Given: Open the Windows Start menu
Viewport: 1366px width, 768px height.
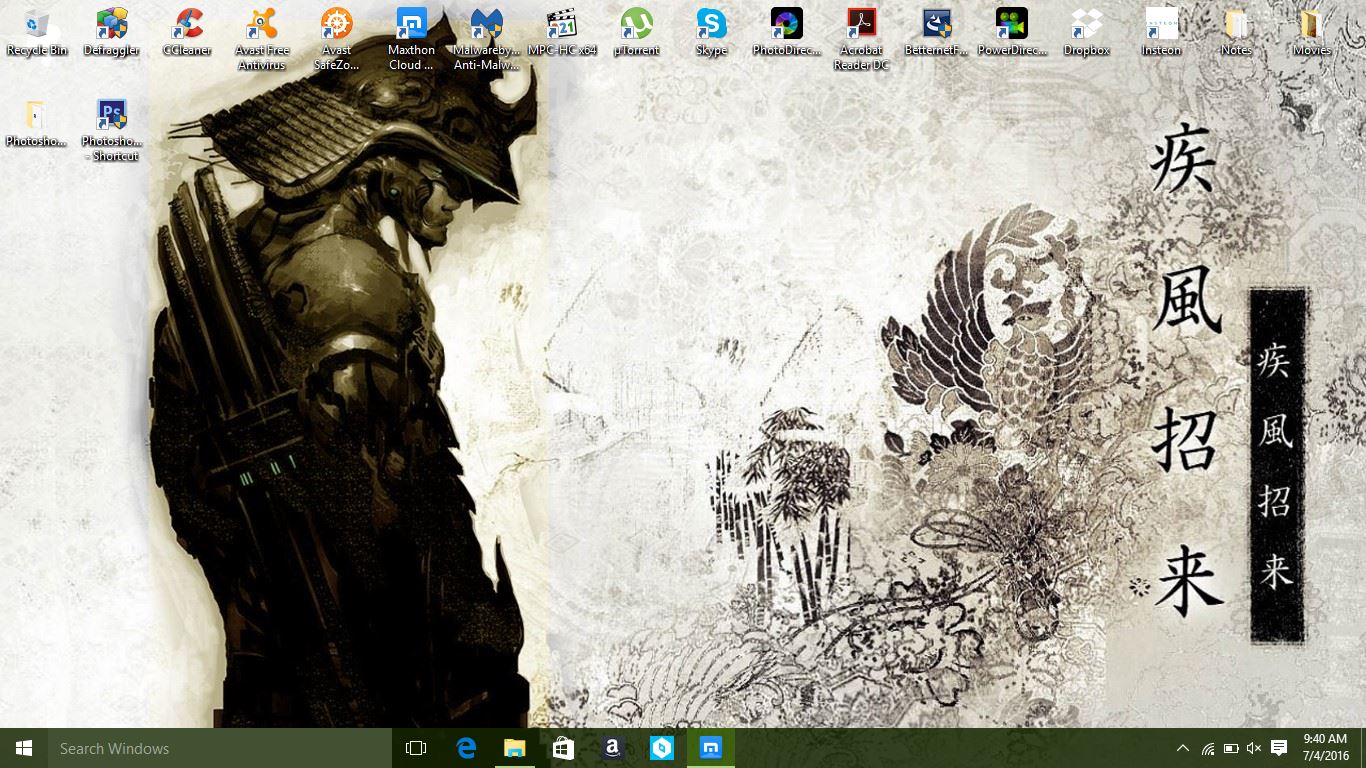Looking at the screenshot, I should [x=24, y=748].
